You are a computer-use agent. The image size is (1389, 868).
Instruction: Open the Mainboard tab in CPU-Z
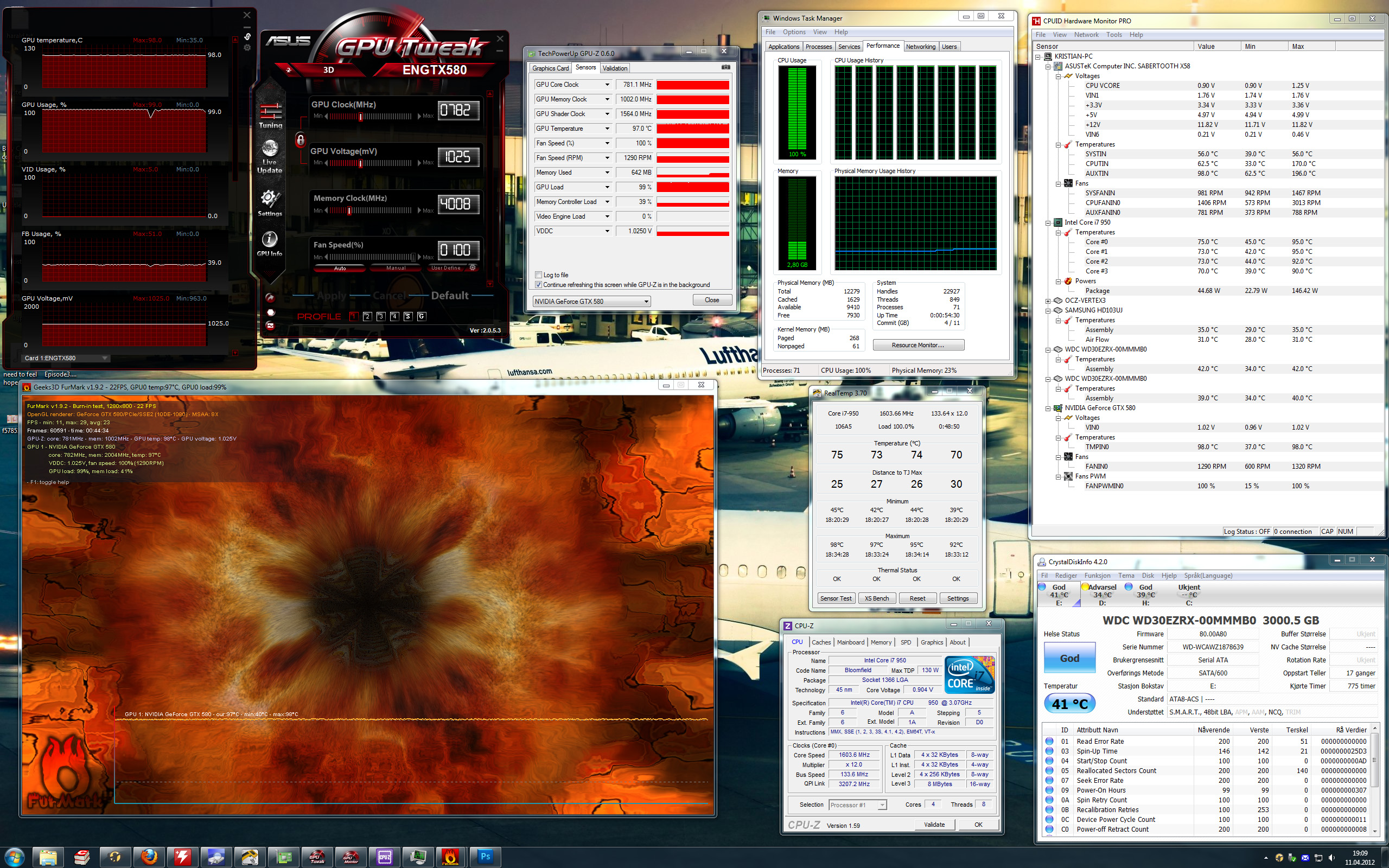click(851, 642)
